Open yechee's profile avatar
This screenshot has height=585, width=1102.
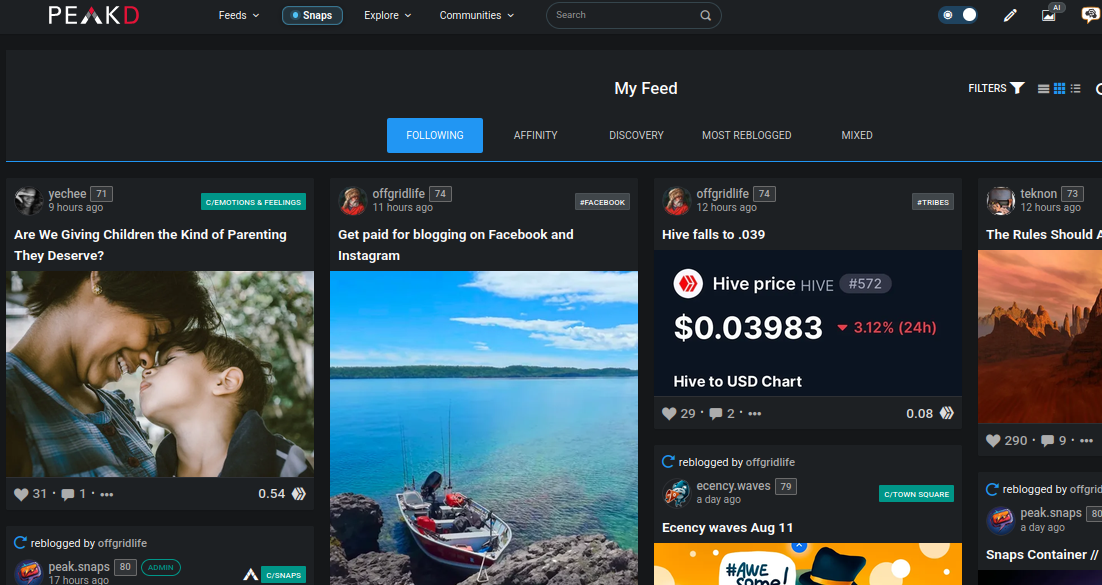click(x=29, y=200)
